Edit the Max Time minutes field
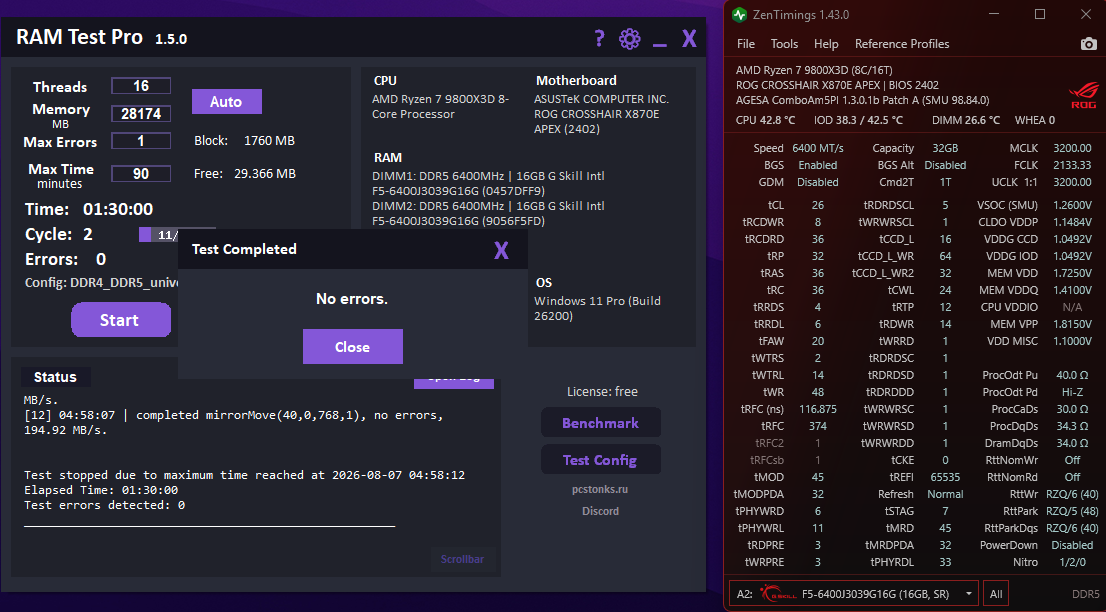This screenshot has height=612, width=1106. [x=141, y=173]
